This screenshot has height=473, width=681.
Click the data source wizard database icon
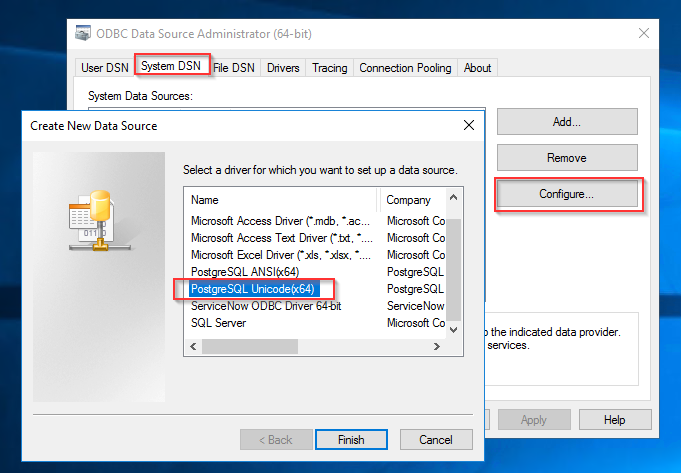(x=100, y=220)
